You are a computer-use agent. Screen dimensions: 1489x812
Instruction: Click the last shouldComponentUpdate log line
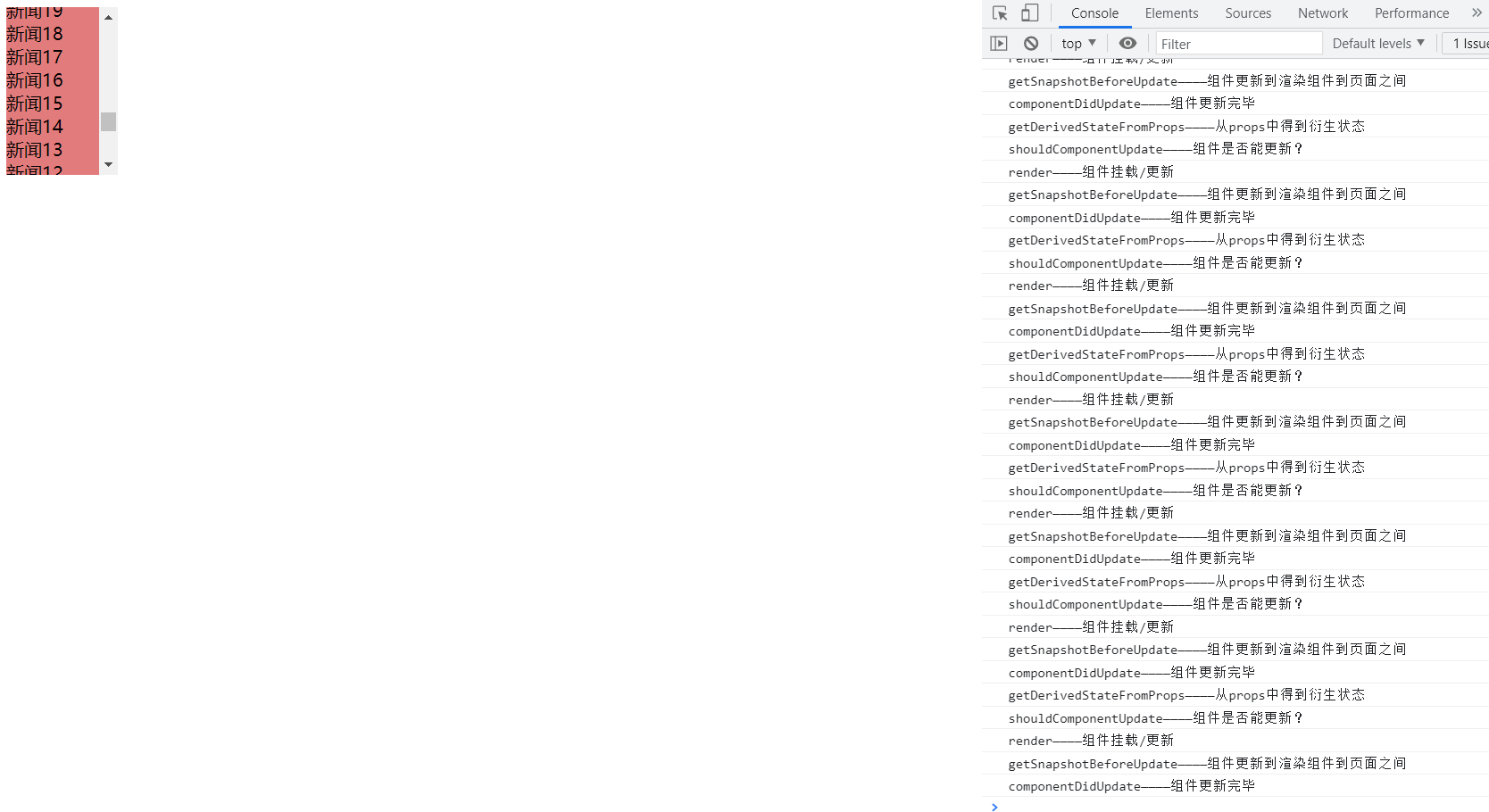pos(1235,718)
